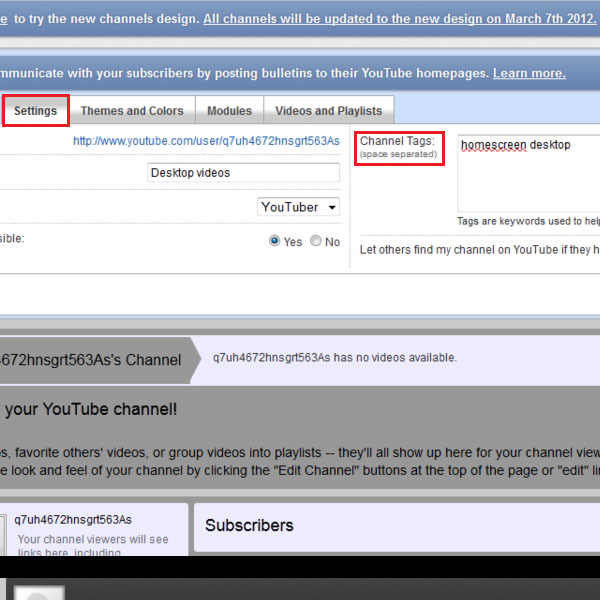
Task: Open the Learn more link
Action: click(529, 73)
